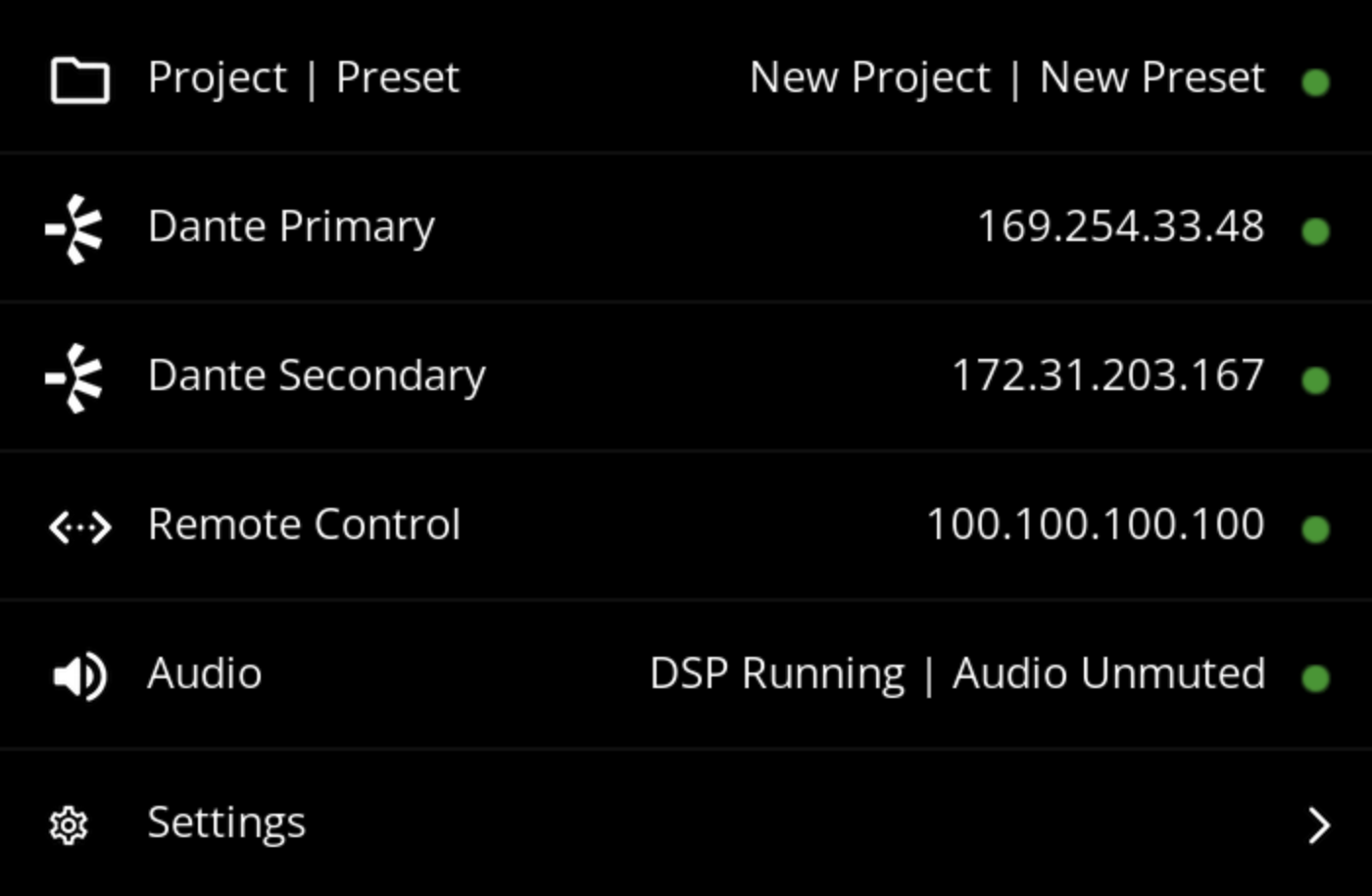The width and height of the screenshot is (1372, 896).
Task: Open the Remote Control entry
Action: (304, 524)
